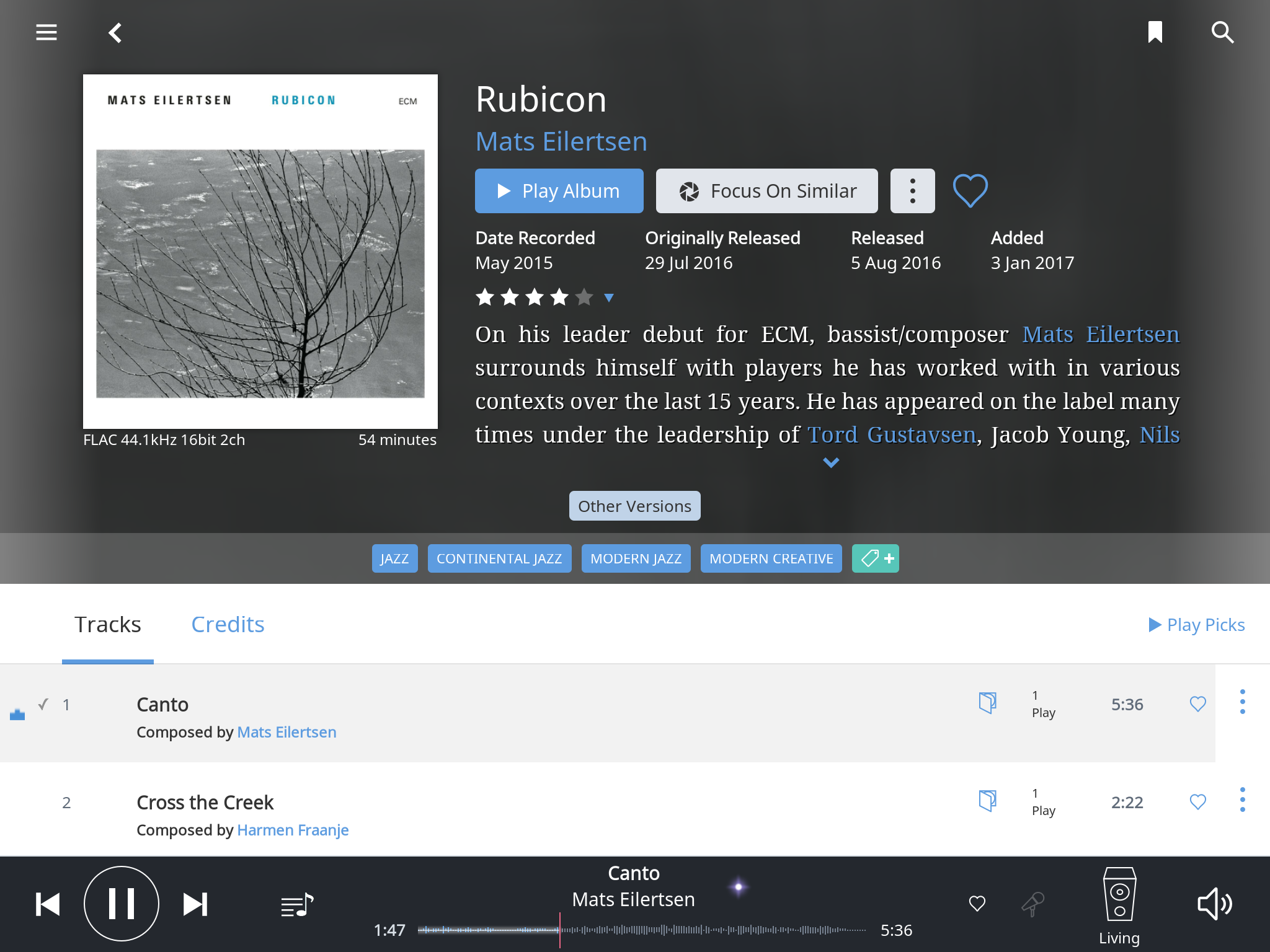Select the Cross the Creek track title
Image resolution: width=1270 pixels, height=952 pixels.
pos(205,802)
